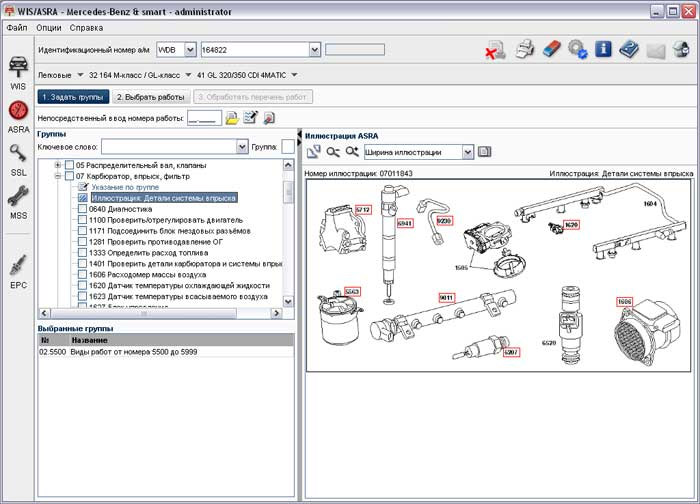The height and width of the screenshot is (504, 700).
Task: Open the Ключевое слово dropdown
Action: 242,147
